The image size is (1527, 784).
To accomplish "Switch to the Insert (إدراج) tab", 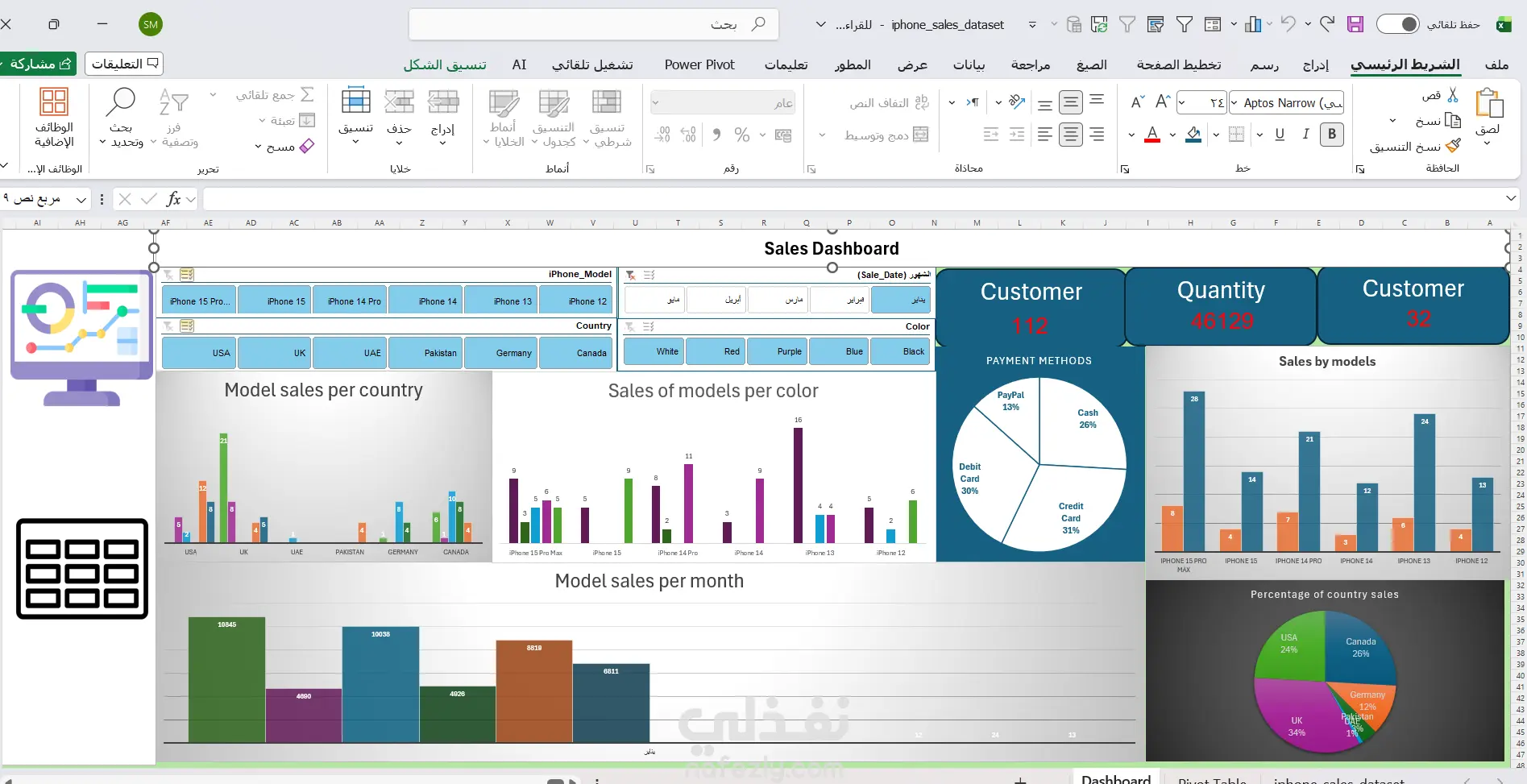I will pos(1316,64).
